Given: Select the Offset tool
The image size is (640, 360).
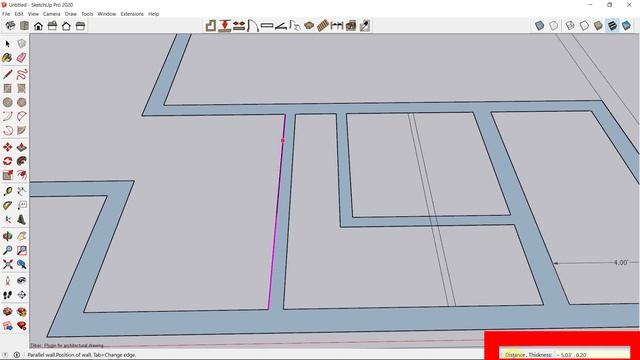Looking at the screenshot, I should [22, 175].
